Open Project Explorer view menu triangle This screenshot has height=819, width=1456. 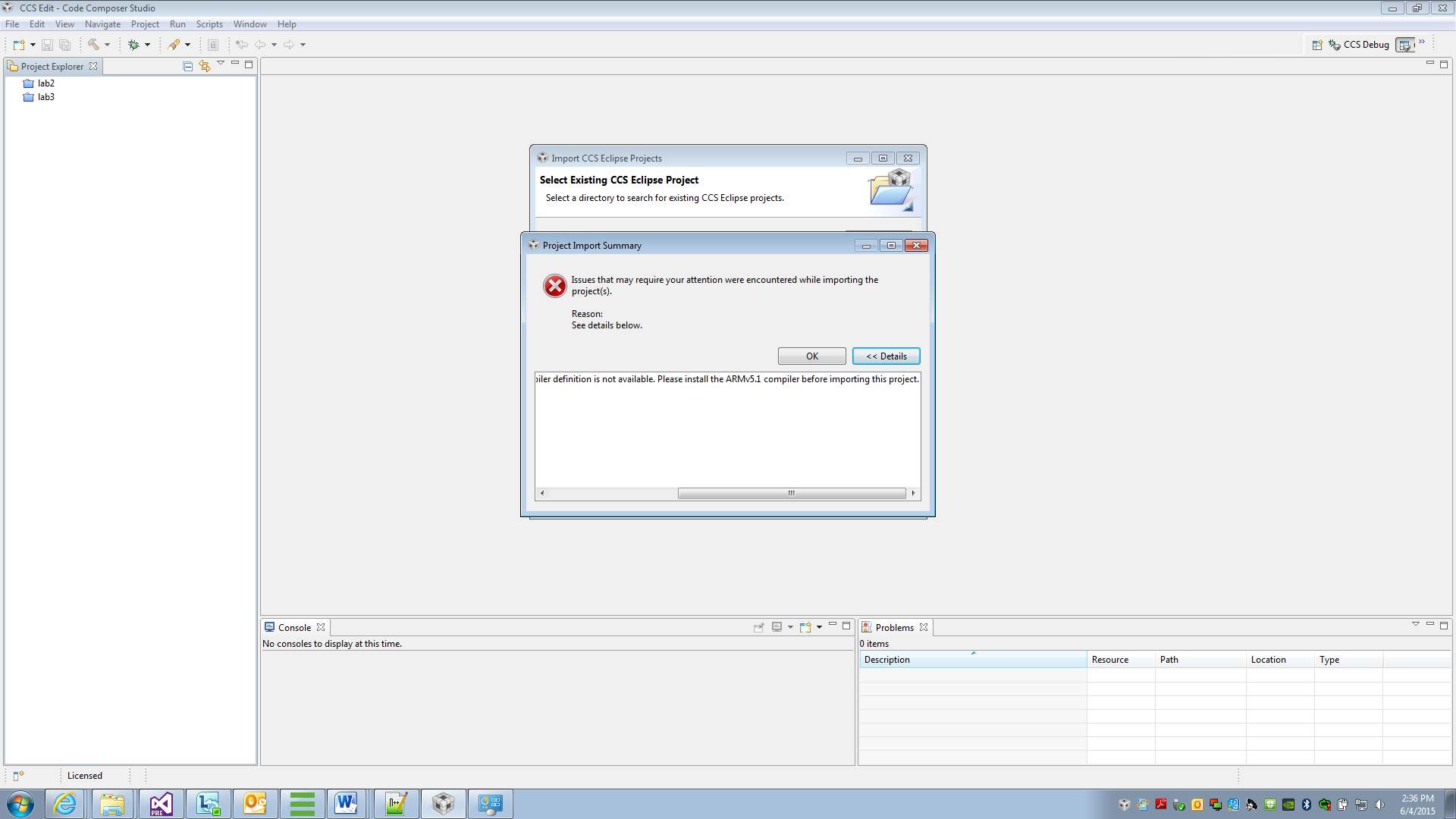coord(221,64)
